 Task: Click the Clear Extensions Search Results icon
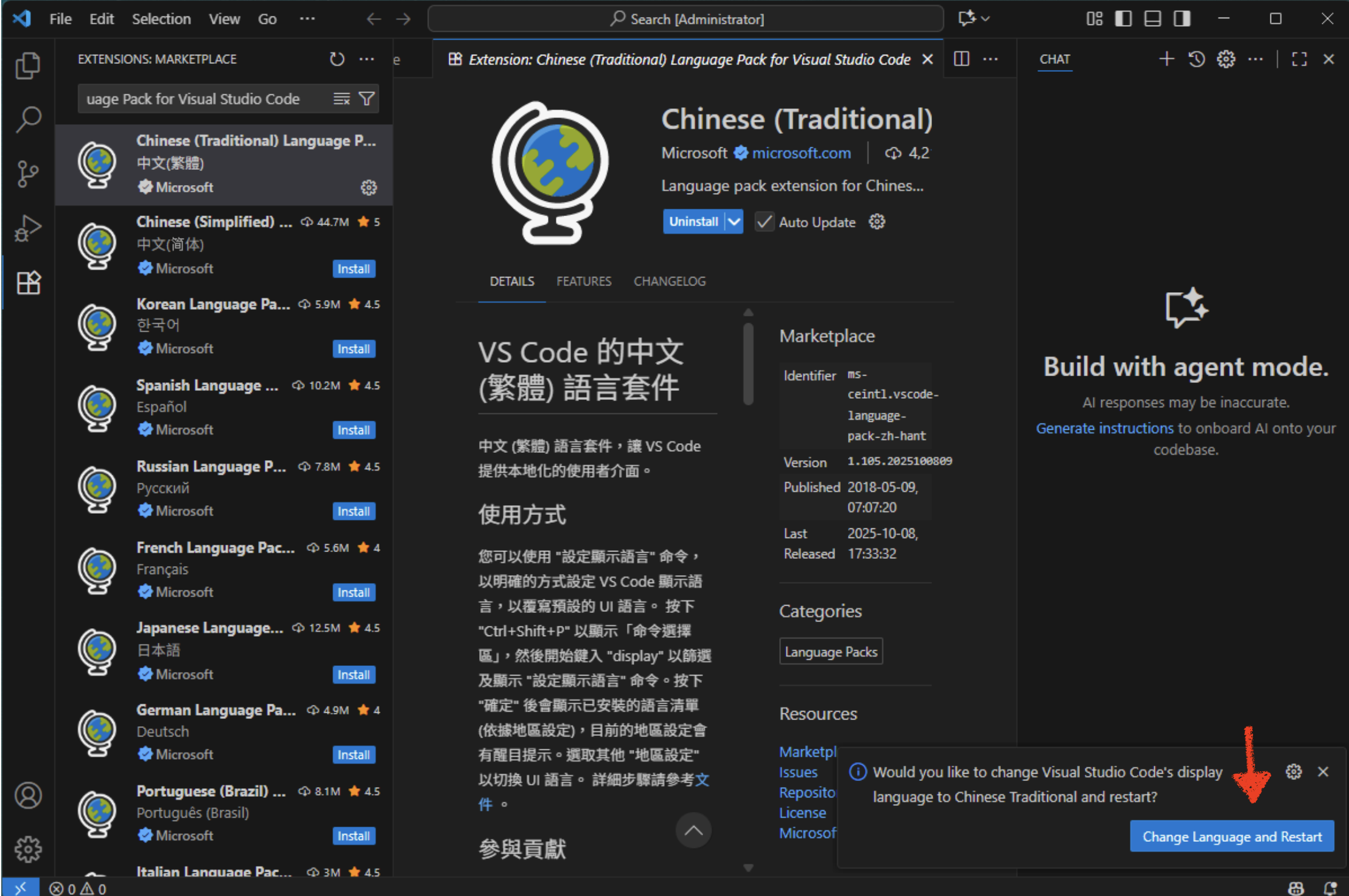(342, 99)
